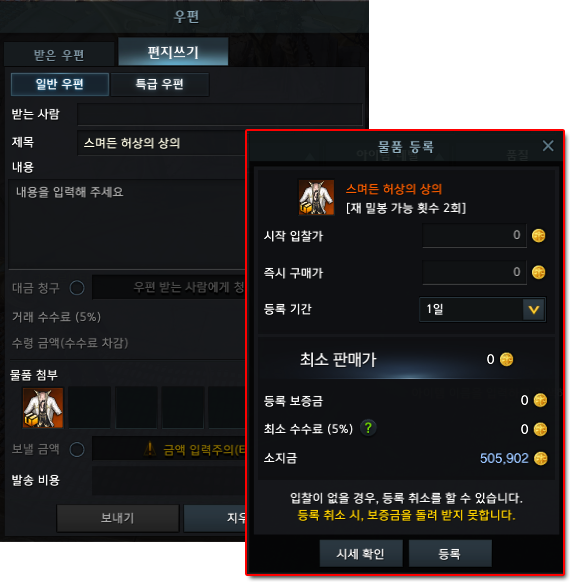
Task: Click gold coin icon beside 즉시 구매가
Action: pos(538,272)
